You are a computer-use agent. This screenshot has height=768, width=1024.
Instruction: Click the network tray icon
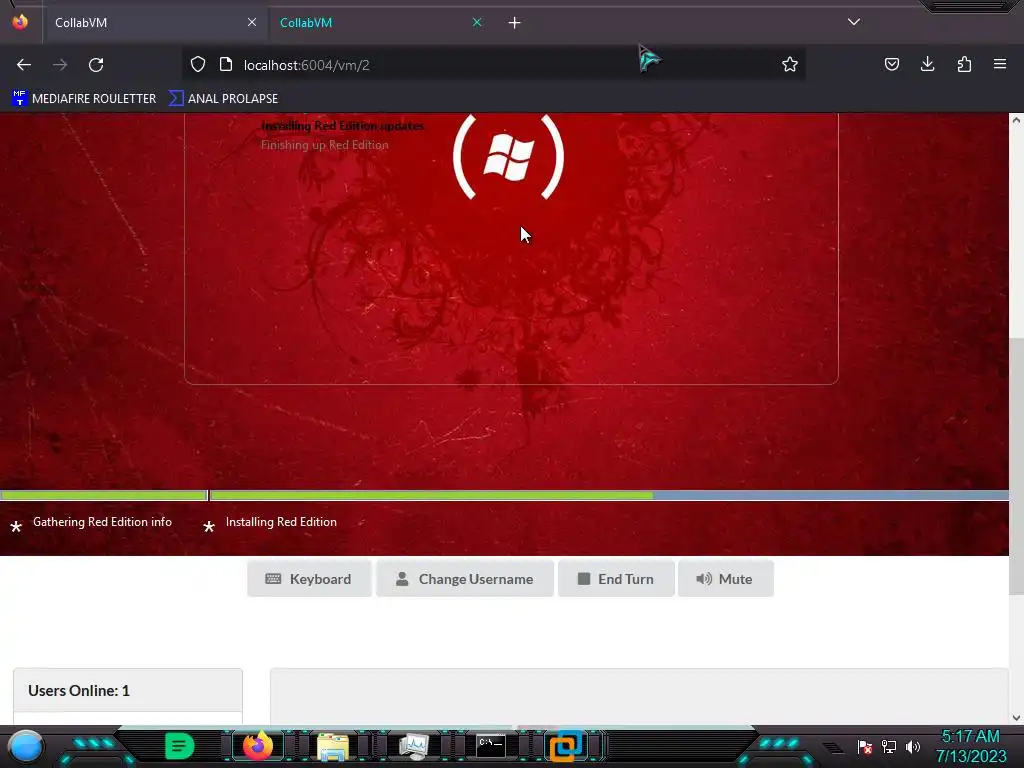(889, 746)
